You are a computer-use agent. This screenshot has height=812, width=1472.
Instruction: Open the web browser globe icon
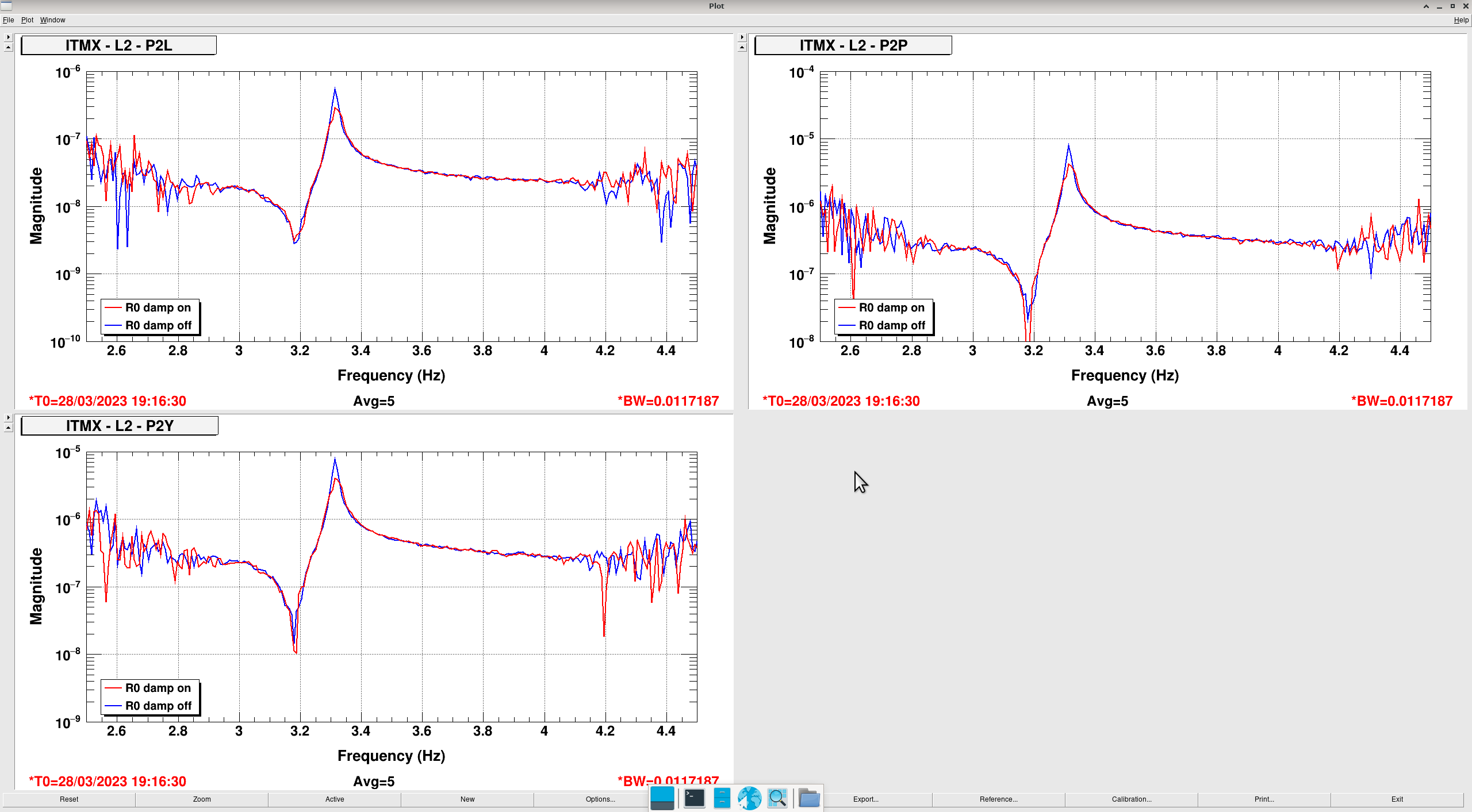coord(749,798)
